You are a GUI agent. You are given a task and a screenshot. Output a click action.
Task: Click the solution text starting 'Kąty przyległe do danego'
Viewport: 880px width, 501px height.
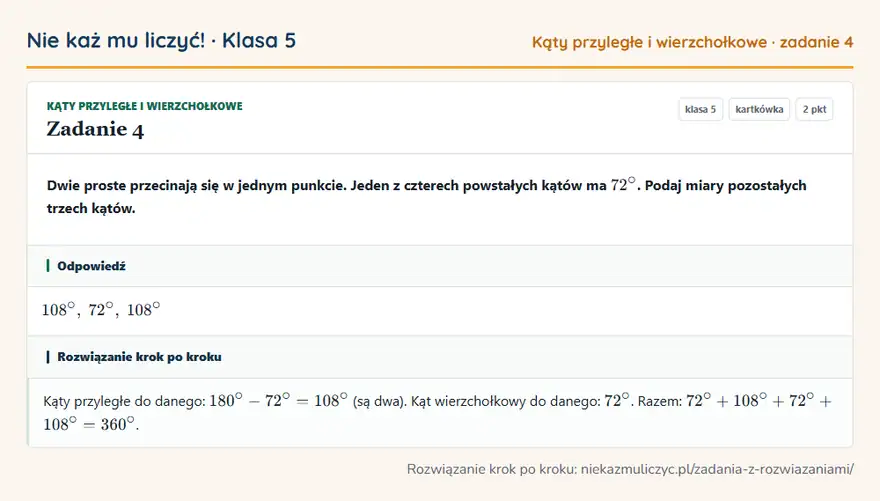438,412
